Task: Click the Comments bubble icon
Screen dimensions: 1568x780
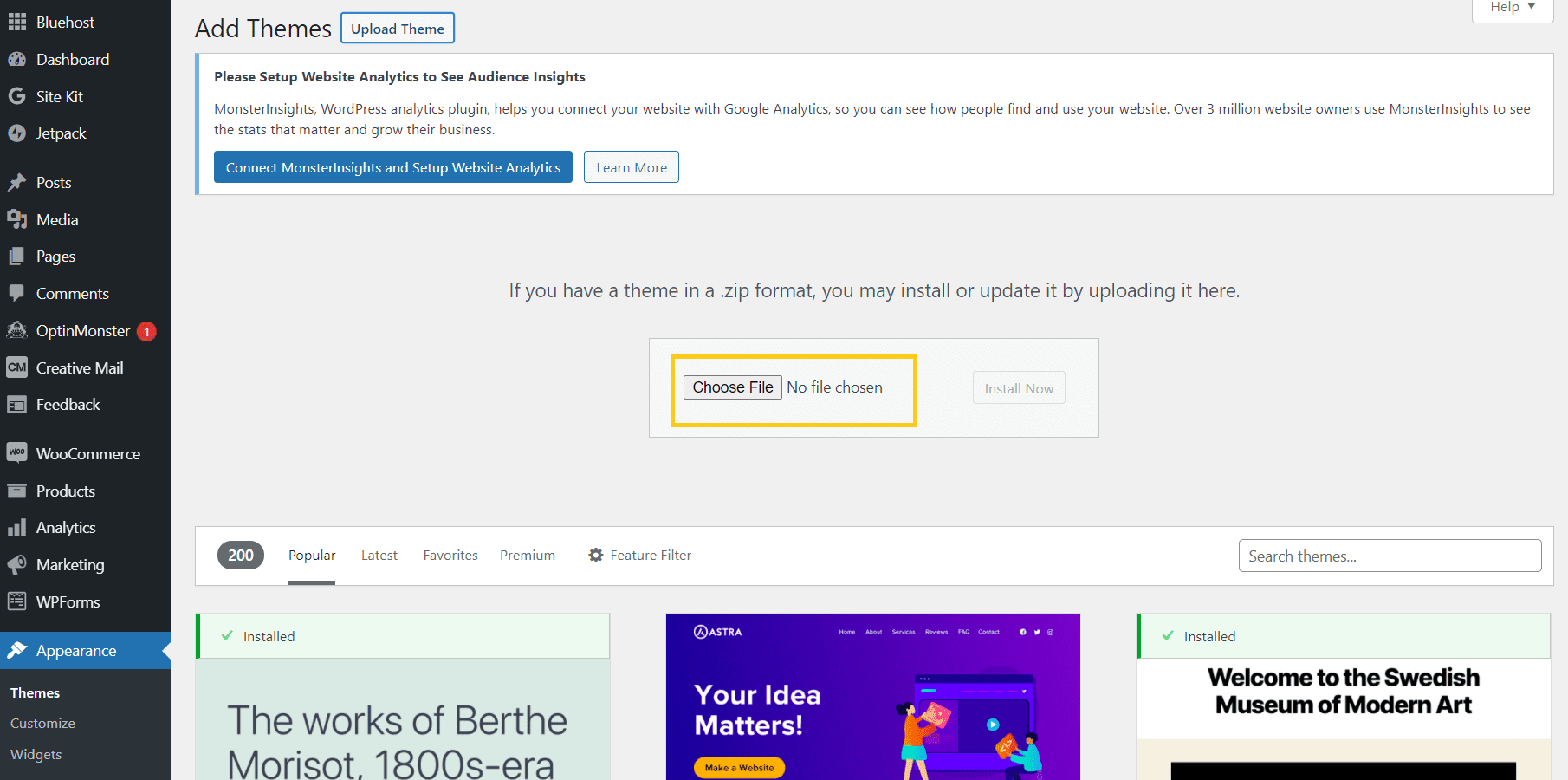Action: pos(17,293)
